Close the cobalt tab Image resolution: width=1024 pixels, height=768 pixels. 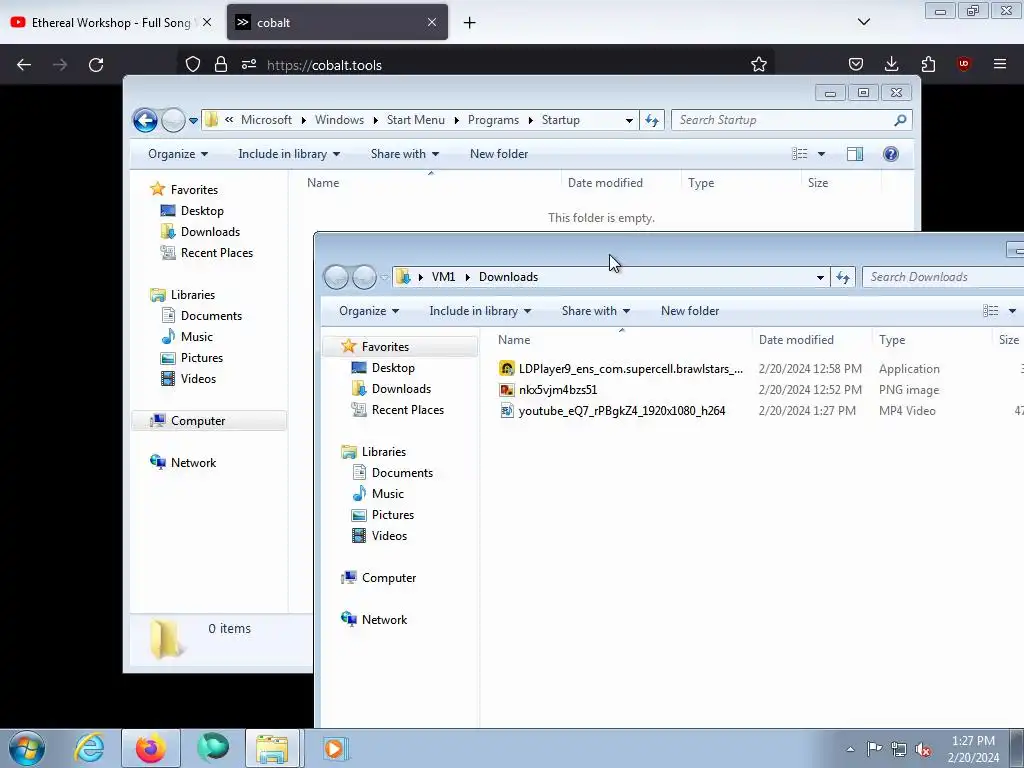[432, 22]
